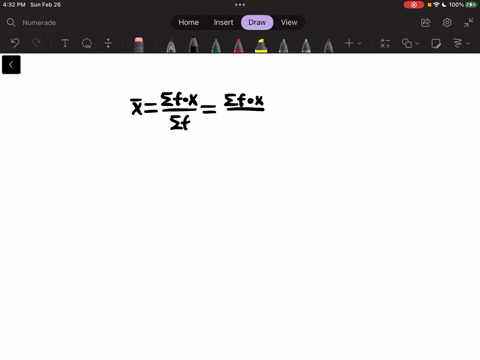
Task: Select the Lasso select tool
Action: point(87,43)
